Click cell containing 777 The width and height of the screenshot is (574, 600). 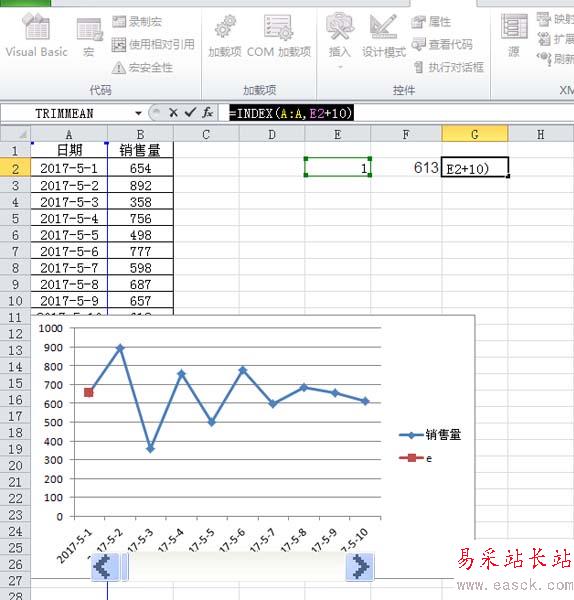140,251
